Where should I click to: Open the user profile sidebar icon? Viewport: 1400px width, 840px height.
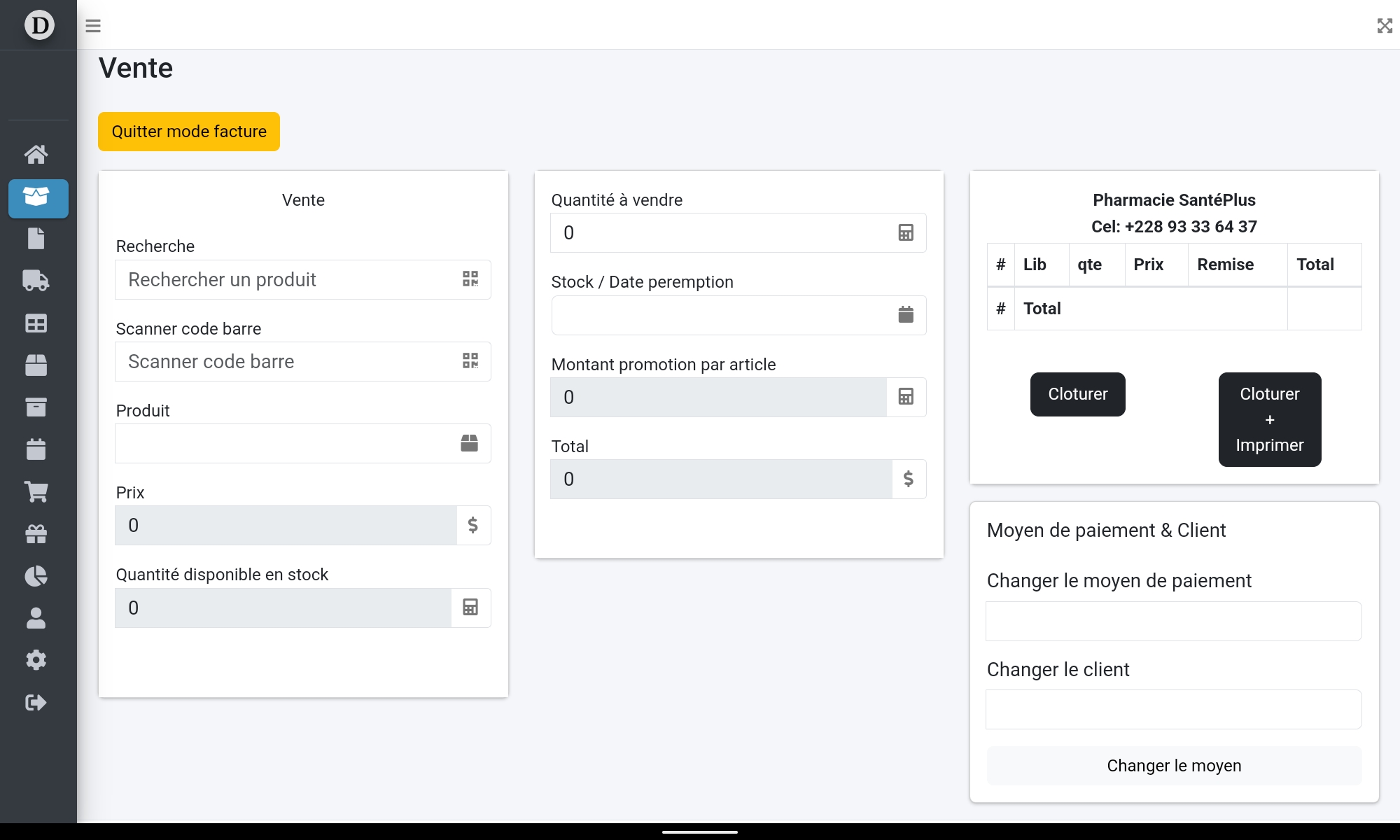[36, 618]
